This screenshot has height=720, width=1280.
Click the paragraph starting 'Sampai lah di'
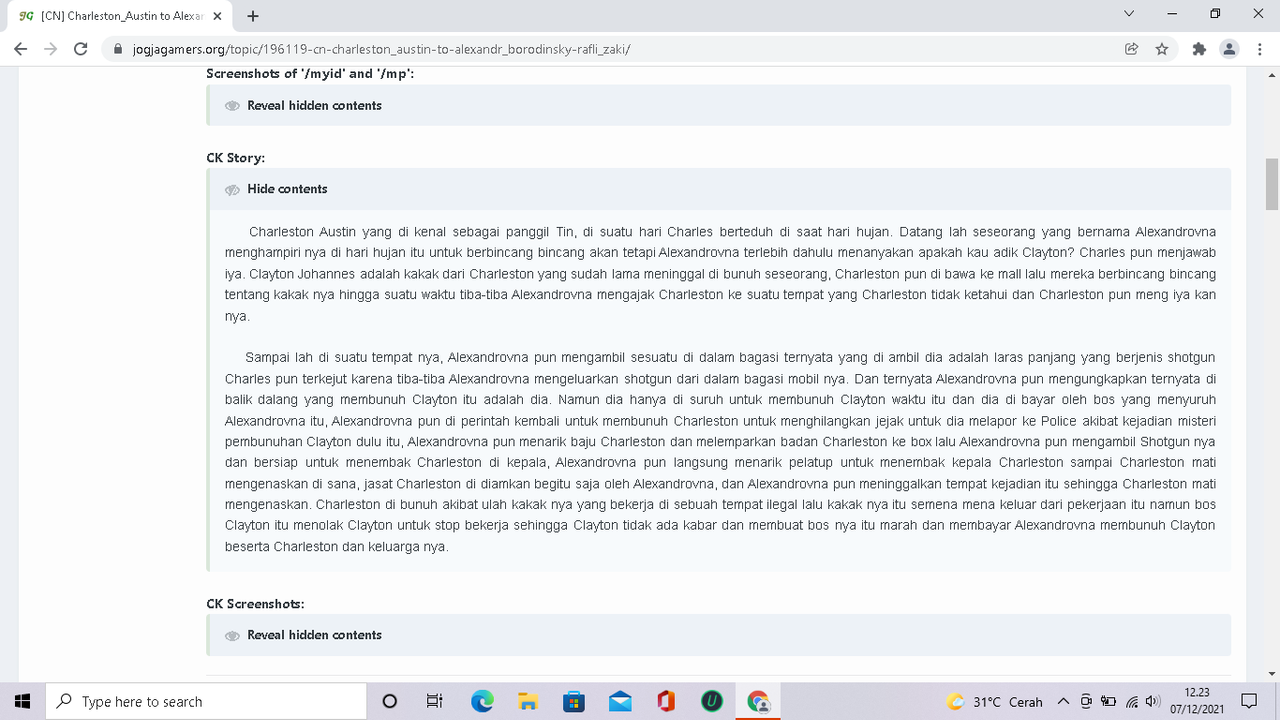click(x=720, y=452)
